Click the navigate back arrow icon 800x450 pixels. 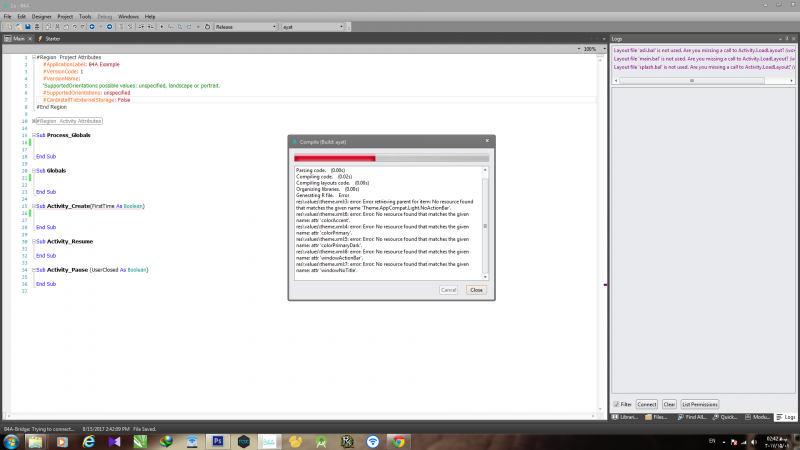click(x=91, y=26)
